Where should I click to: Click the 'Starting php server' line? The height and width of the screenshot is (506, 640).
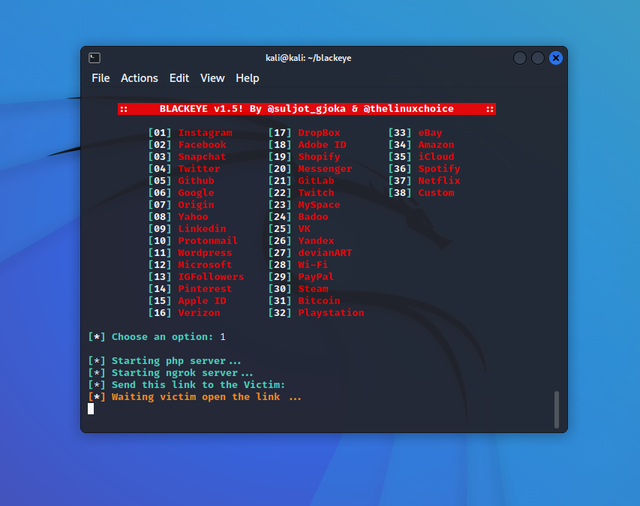point(164,361)
